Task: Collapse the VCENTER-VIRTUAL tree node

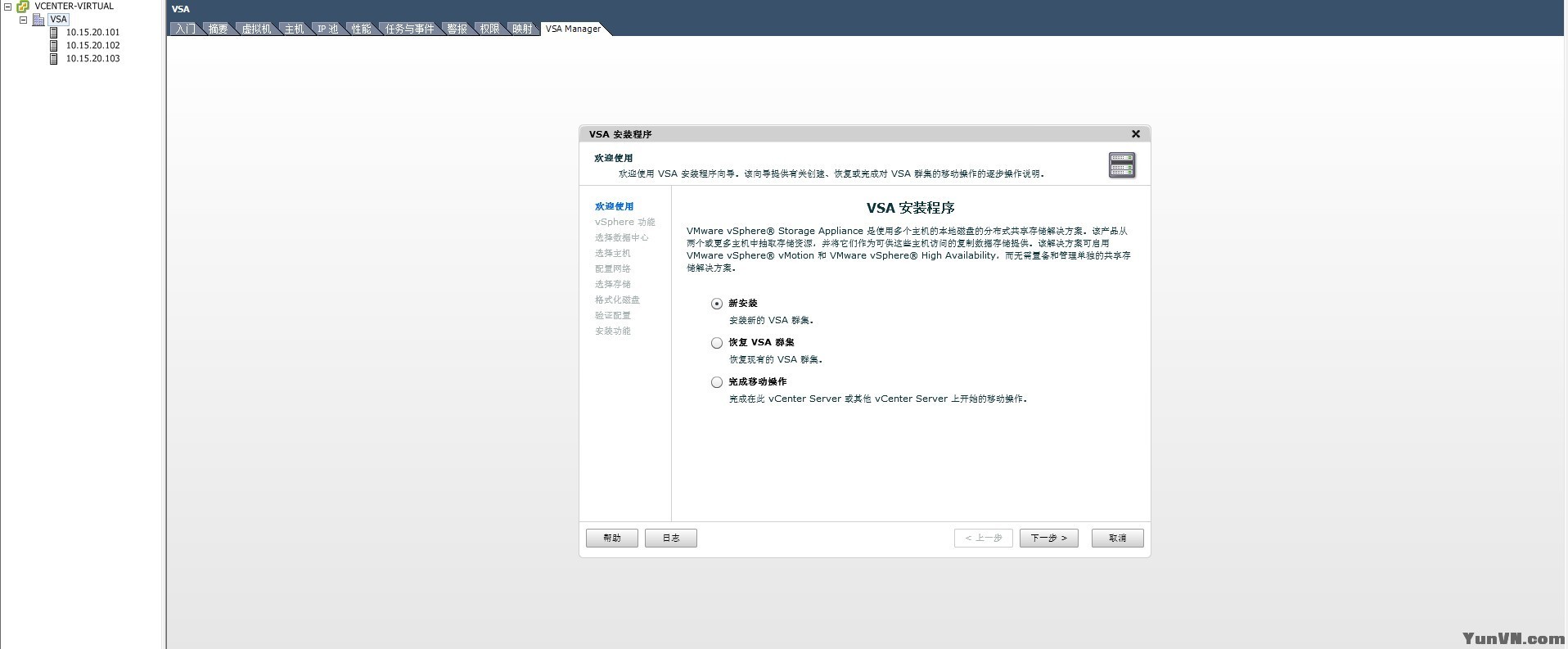Action: (7, 7)
